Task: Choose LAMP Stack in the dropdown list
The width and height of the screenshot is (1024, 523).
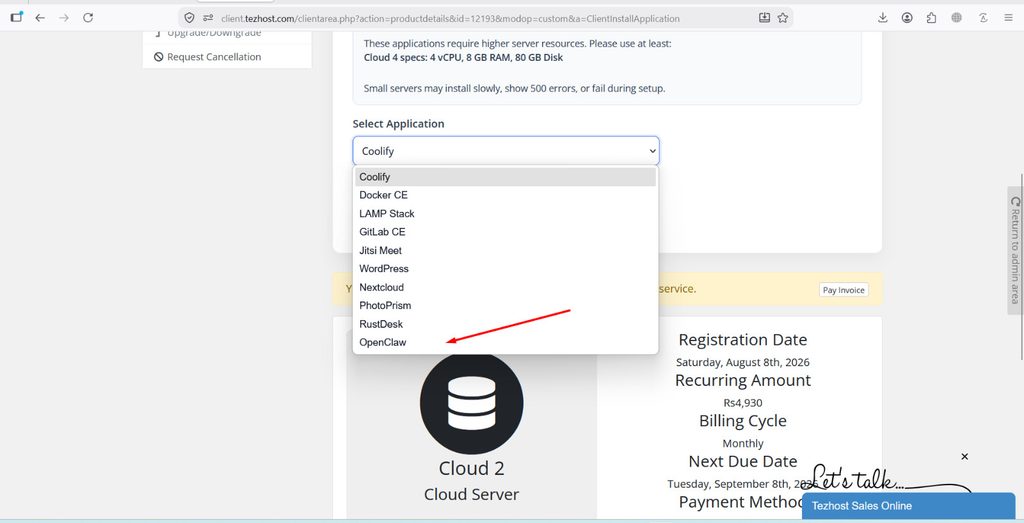Action: [505, 214]
